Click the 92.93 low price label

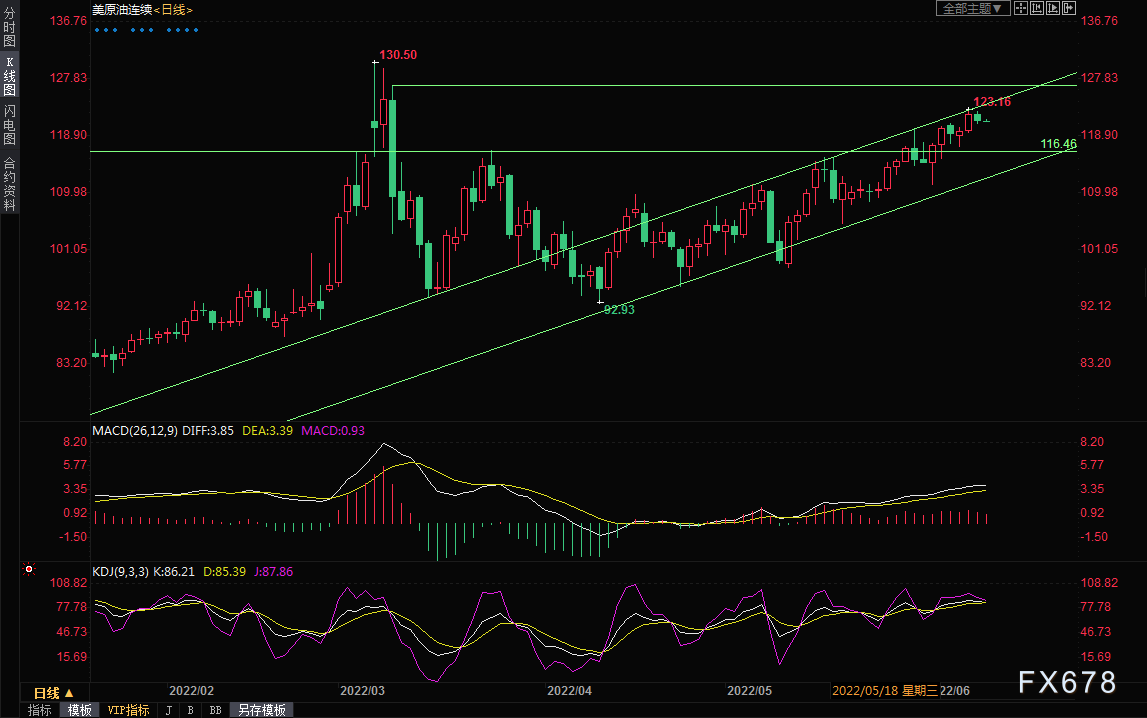619,310
